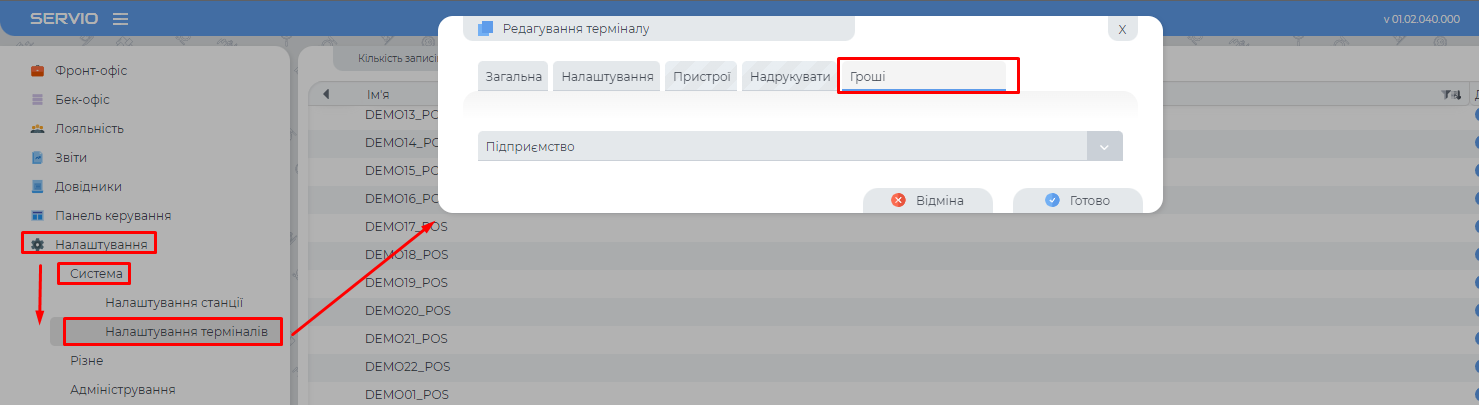Open Налаштування станції tree item

point(174,303)
